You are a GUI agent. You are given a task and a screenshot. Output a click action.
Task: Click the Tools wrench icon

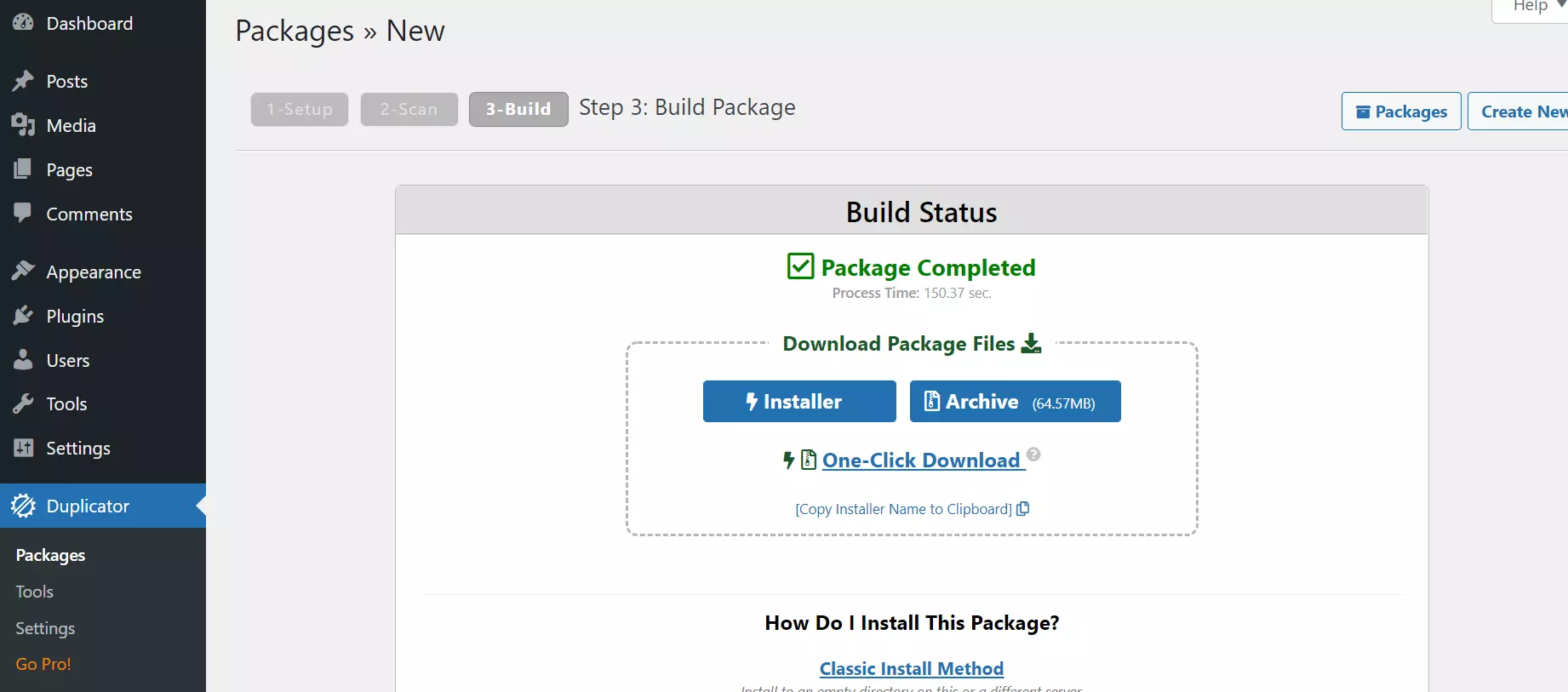[23, 403]
